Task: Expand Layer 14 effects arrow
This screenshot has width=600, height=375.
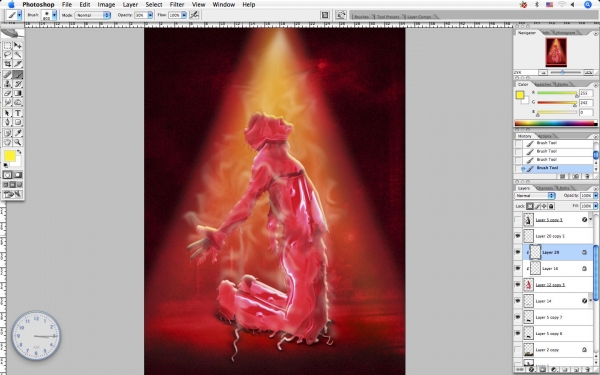Action: pos(590,301)
